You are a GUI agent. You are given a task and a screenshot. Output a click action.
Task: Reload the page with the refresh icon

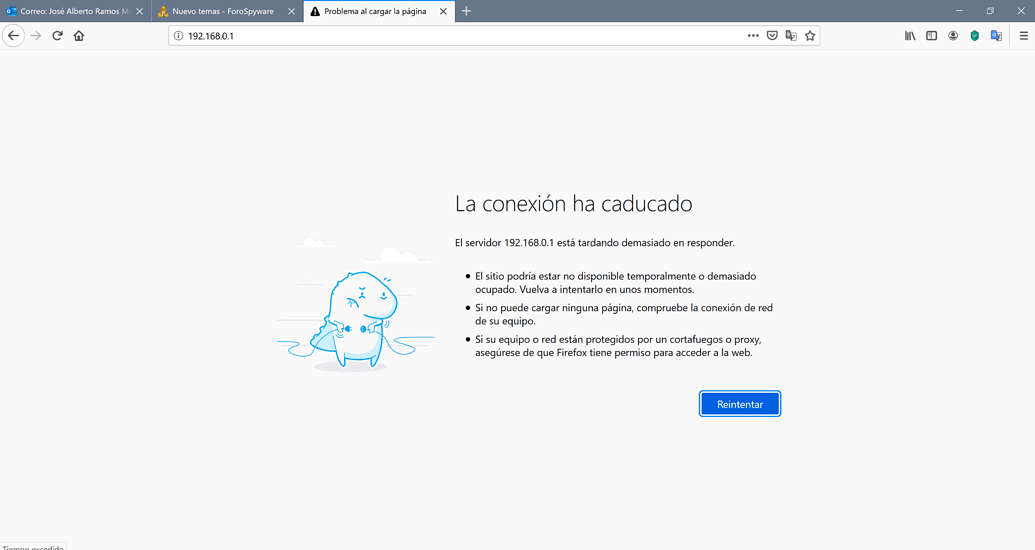(57, 36)
